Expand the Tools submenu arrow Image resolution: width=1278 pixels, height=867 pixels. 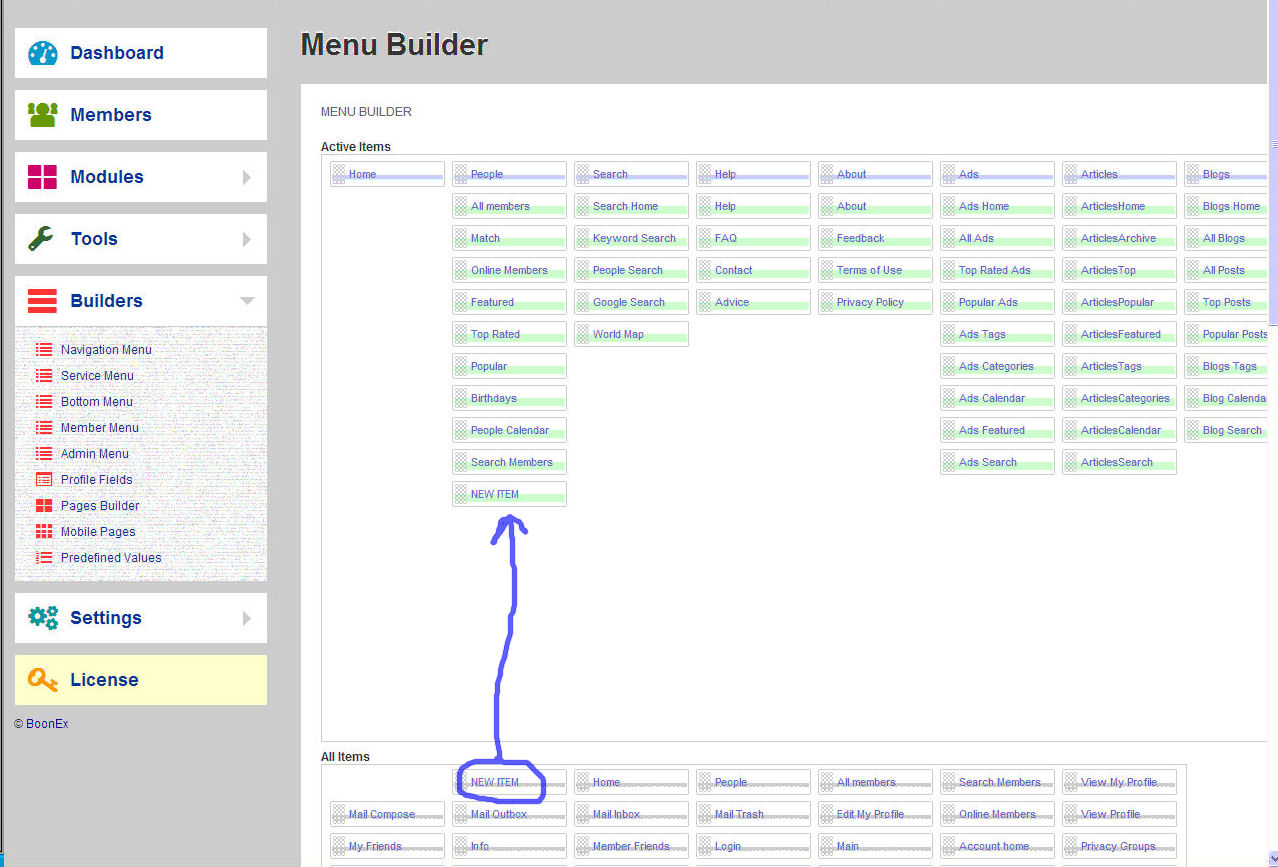pos(246,239)
